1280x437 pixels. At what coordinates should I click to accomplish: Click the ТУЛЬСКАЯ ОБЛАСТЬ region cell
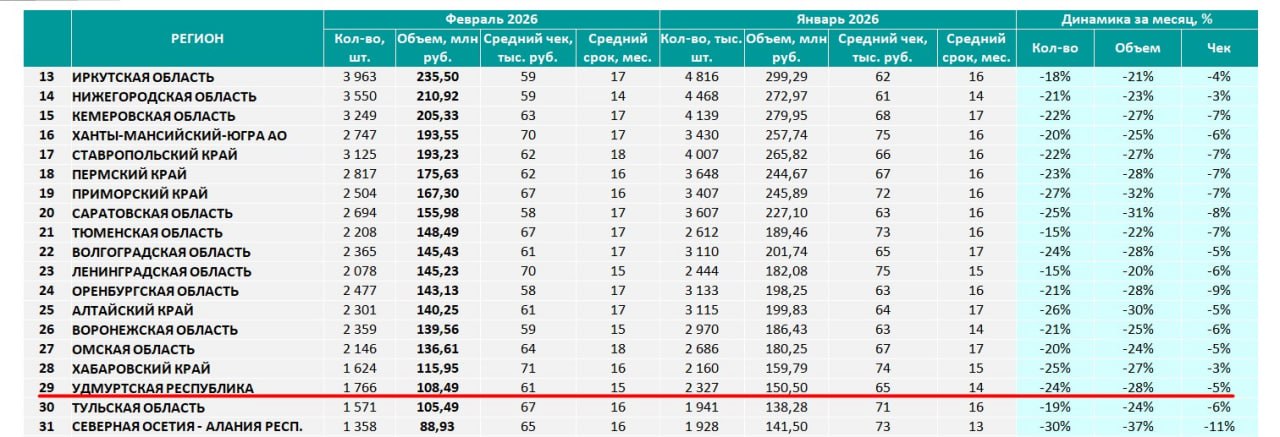tap(140, 408)
